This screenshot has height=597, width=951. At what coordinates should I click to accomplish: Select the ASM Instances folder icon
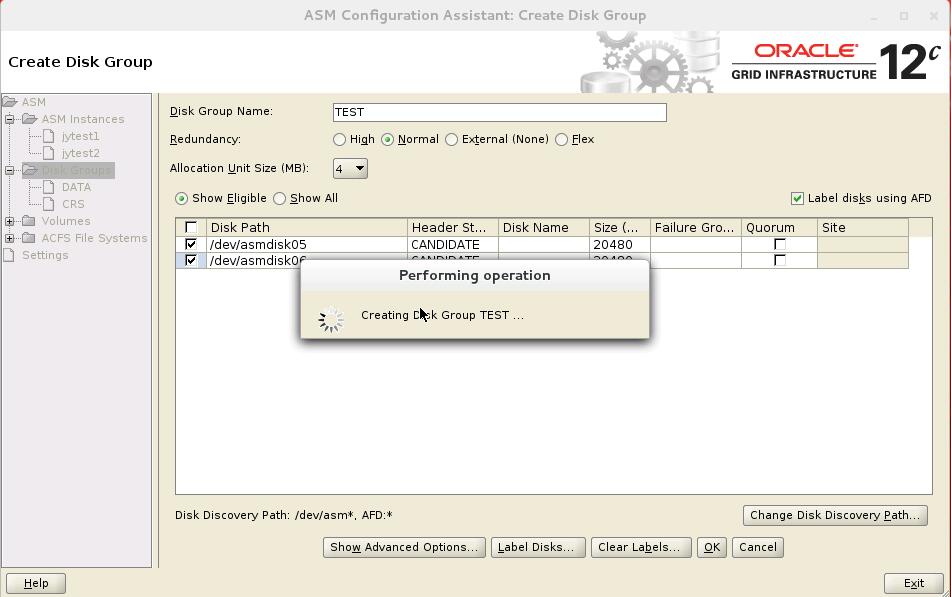pyautogui.click(x=30, y=119)
